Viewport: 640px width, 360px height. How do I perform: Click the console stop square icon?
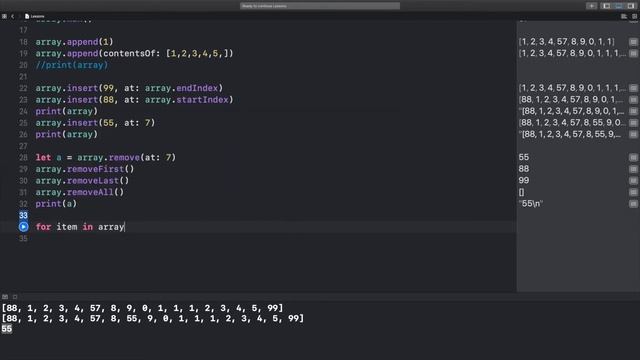pyautogui.click(x=15, y=297)
